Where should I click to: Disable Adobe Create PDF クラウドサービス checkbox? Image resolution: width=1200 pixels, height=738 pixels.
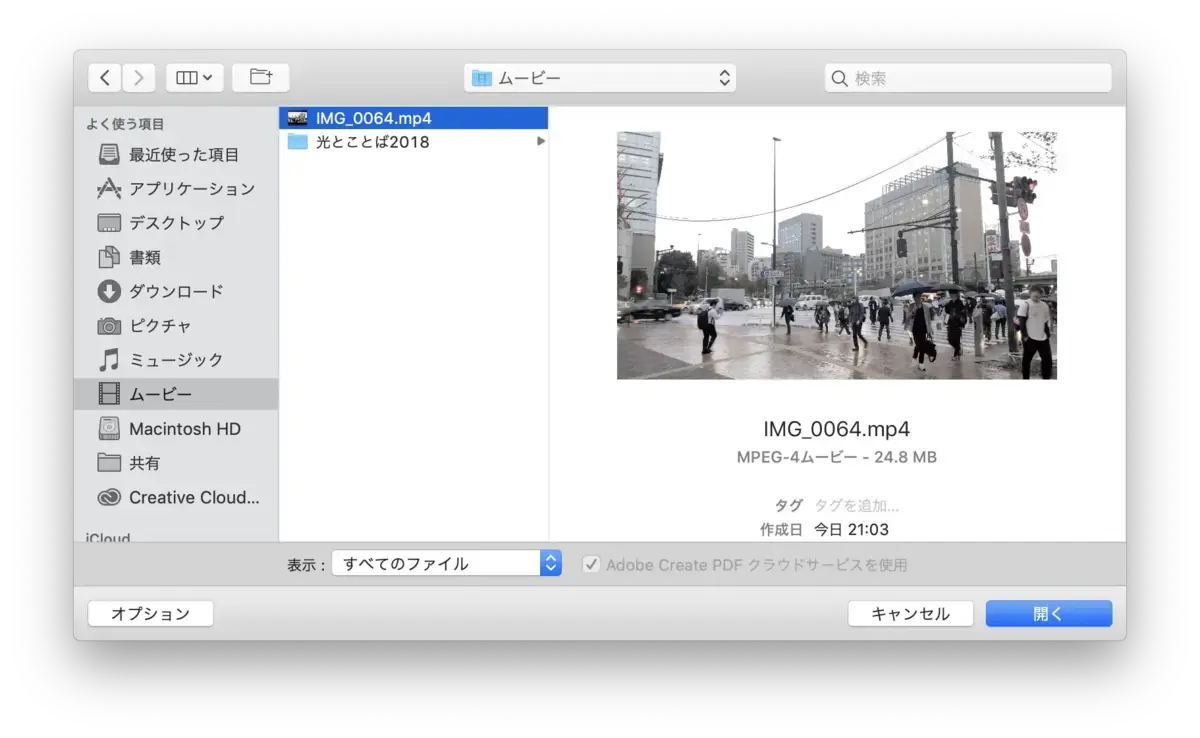(x=591, y=564)
